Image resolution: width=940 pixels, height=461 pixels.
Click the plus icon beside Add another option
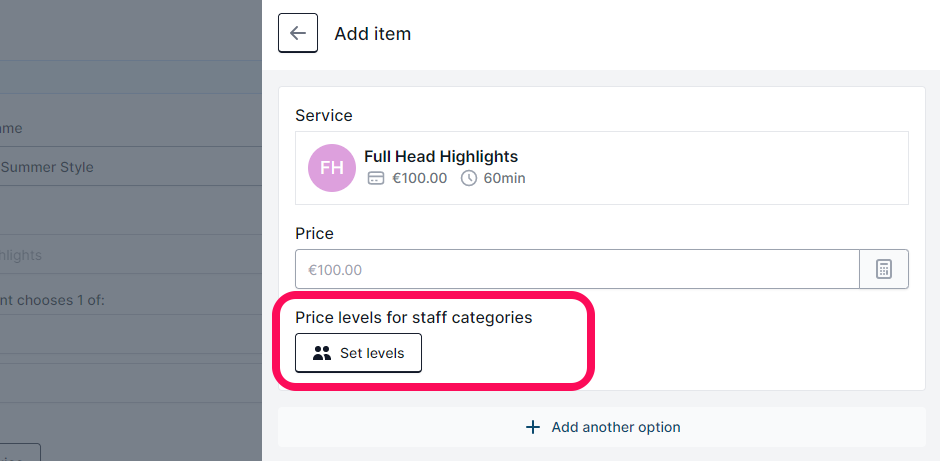pos(532,427)
